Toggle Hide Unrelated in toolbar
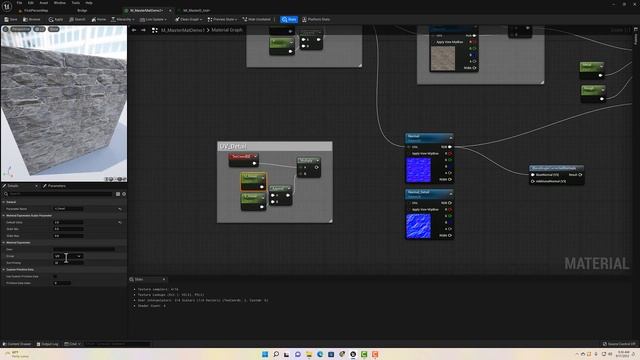The height and width of the screenshot is (360, 640). (257, 20)
